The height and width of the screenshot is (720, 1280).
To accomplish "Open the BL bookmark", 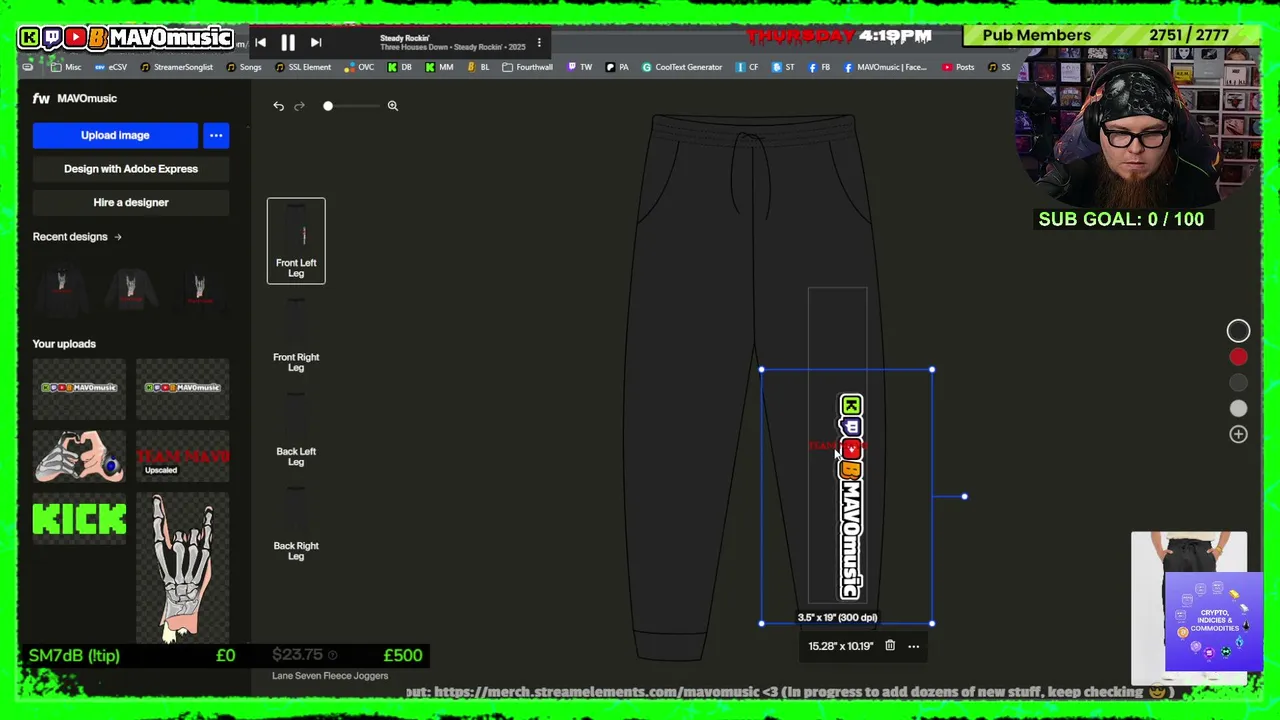I will pyautogui.click(x=478, y=67).
